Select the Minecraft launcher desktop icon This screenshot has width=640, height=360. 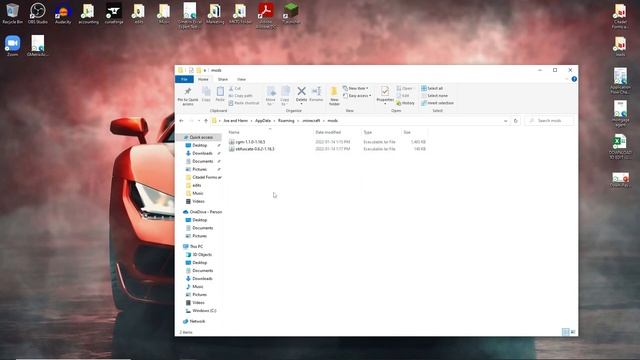tap(291, 13)
